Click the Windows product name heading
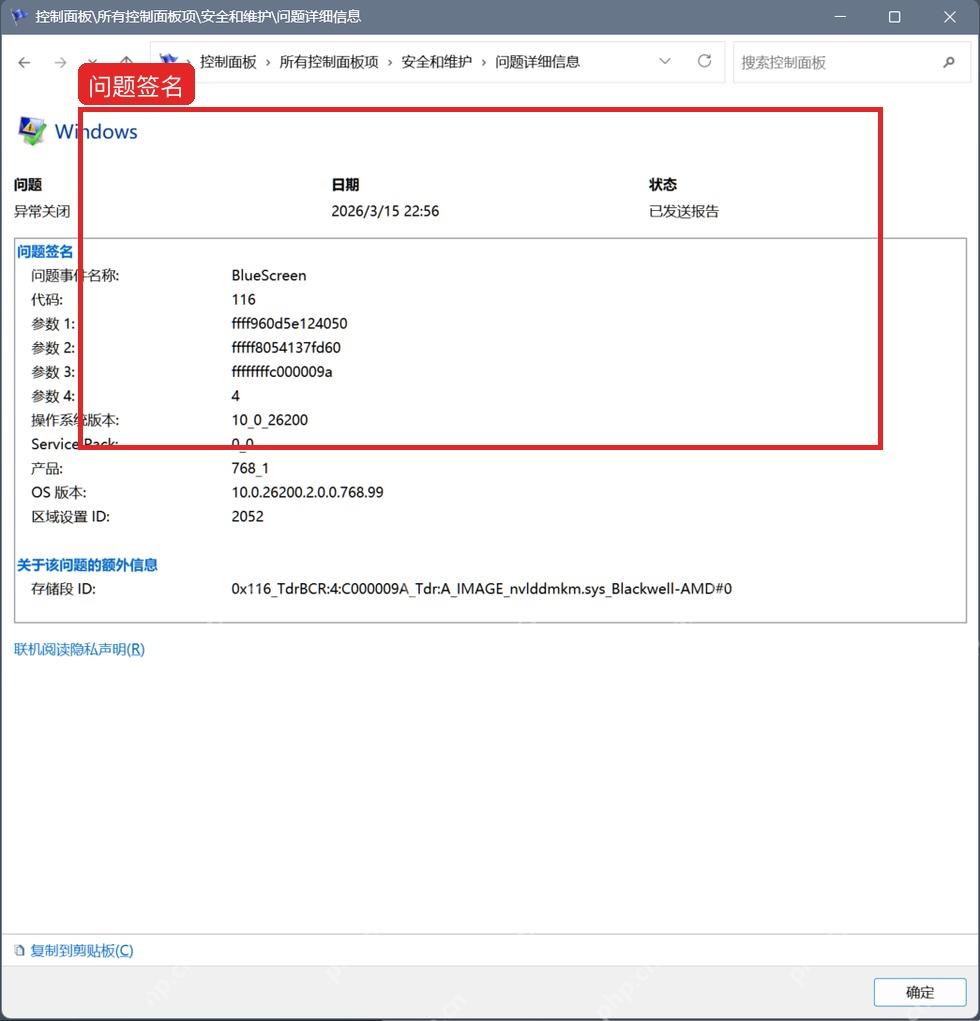This screenshot has height=1021, width=980. click(96, 132)
